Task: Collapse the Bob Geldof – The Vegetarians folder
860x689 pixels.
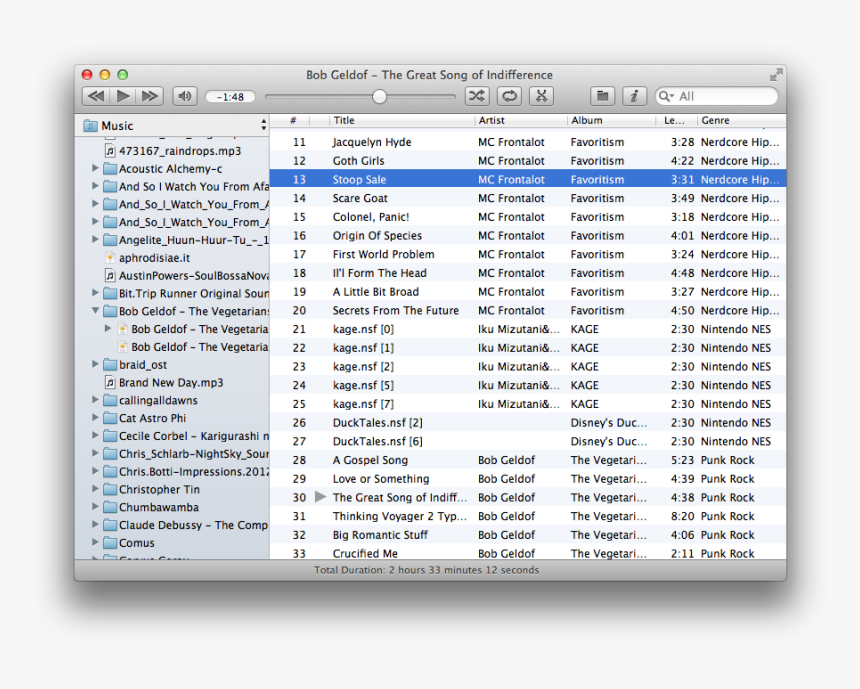Action: click(94, 311)
